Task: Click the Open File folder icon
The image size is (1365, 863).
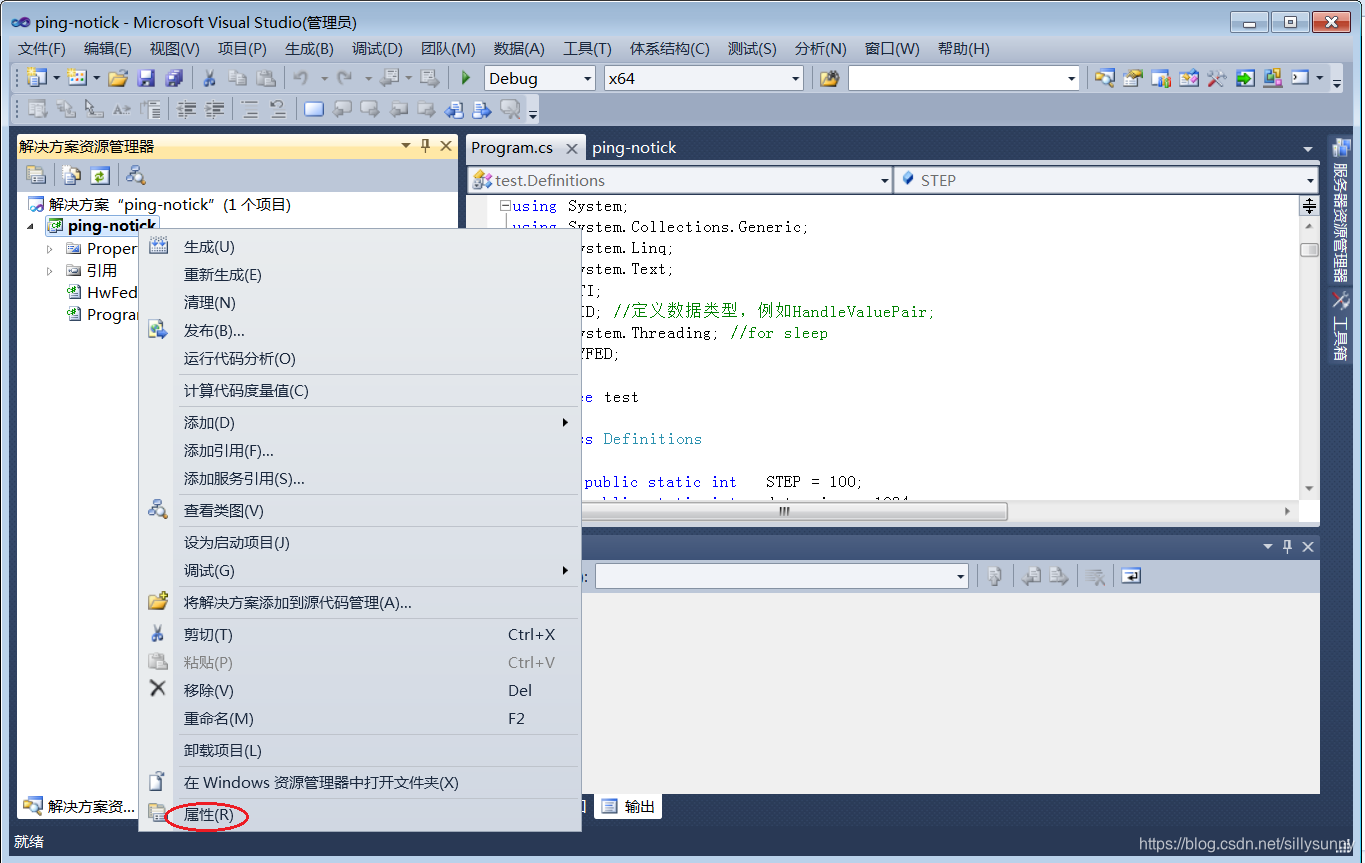Action: coord(118,78)
